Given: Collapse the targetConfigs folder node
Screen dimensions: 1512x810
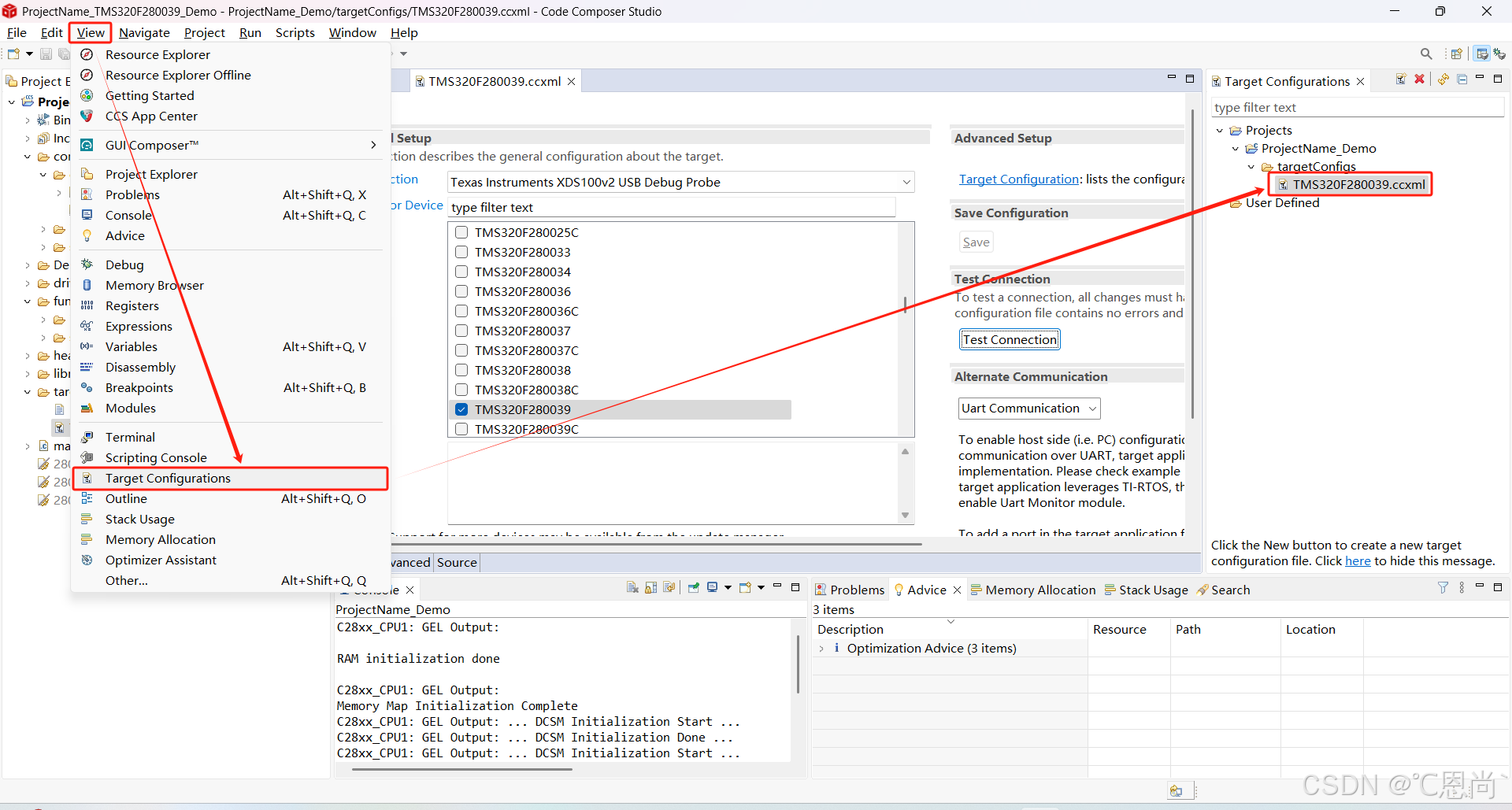Looking at the screenshot, I should click(1251, 167).
